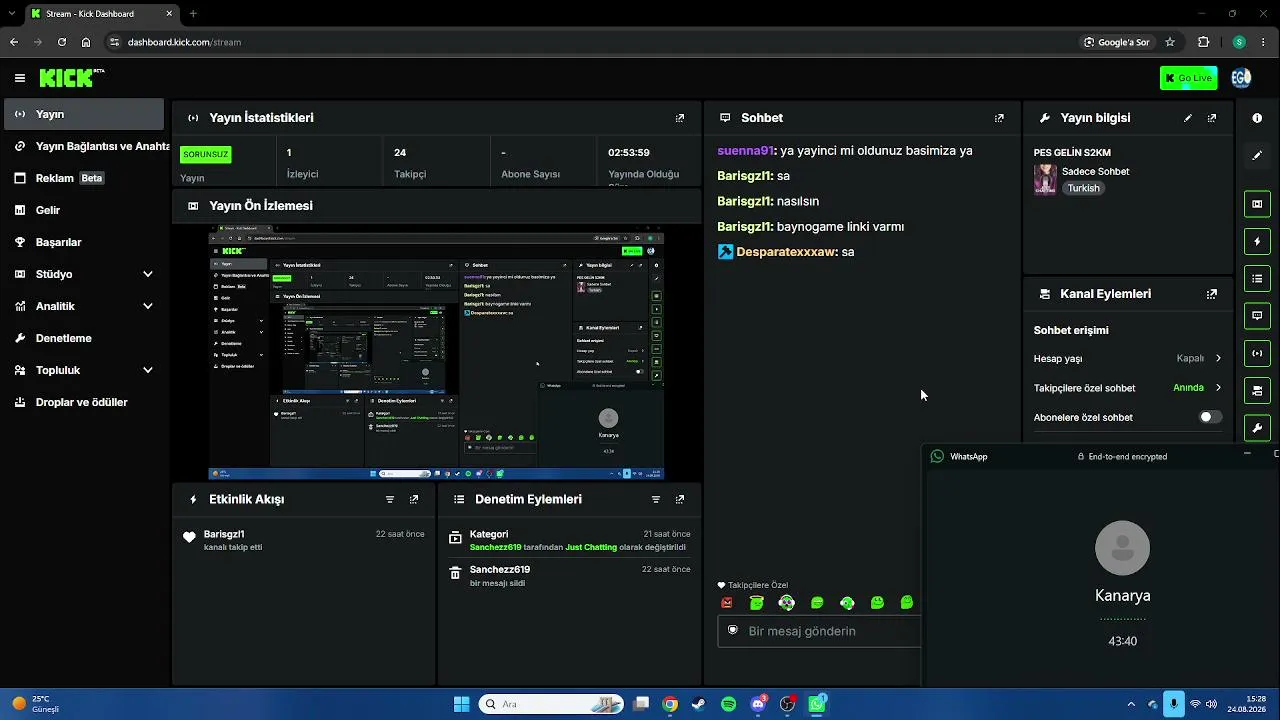
Task: Open the profile avatar menu
Action: tap(1241, 78)
